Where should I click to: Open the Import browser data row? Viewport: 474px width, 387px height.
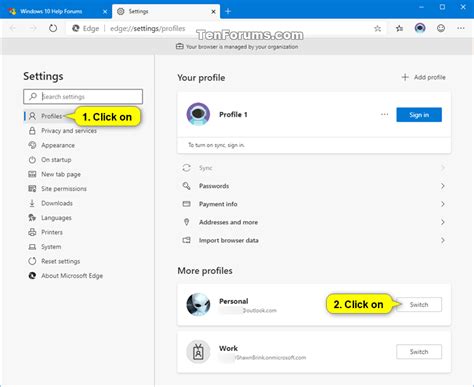coord(314,240)
